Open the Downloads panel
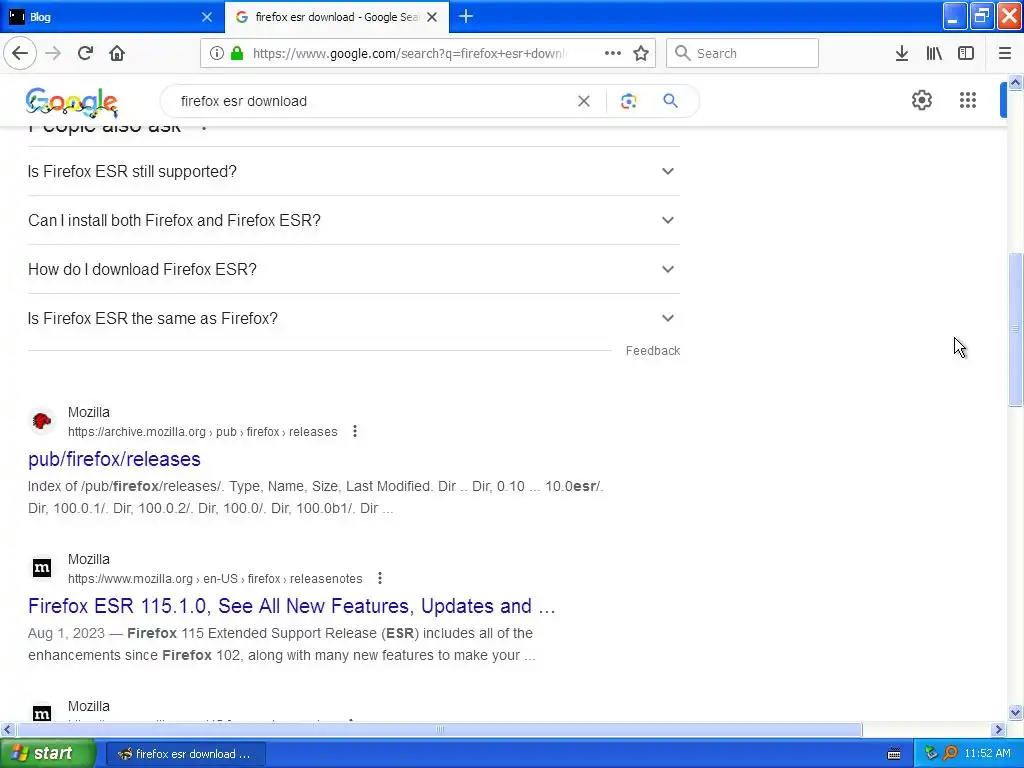 (x=902, y=53)
